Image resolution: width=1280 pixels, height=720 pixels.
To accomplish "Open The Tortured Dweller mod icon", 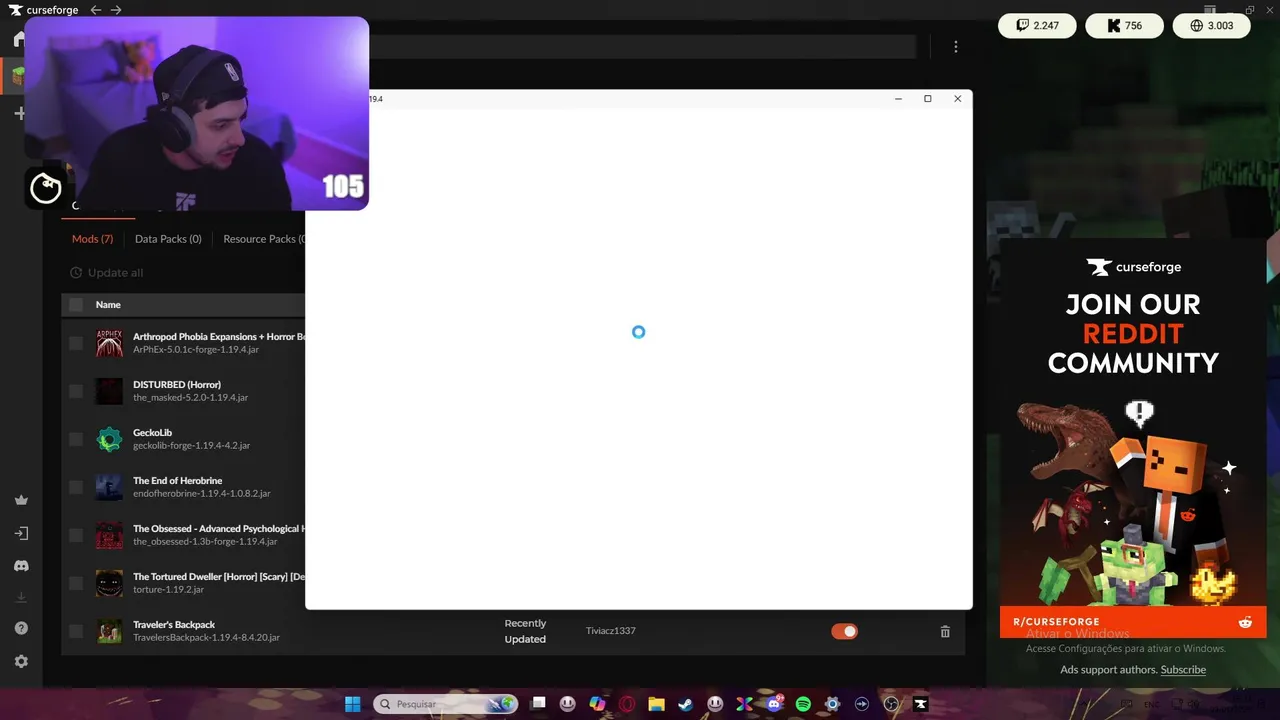I will point(109,583).
